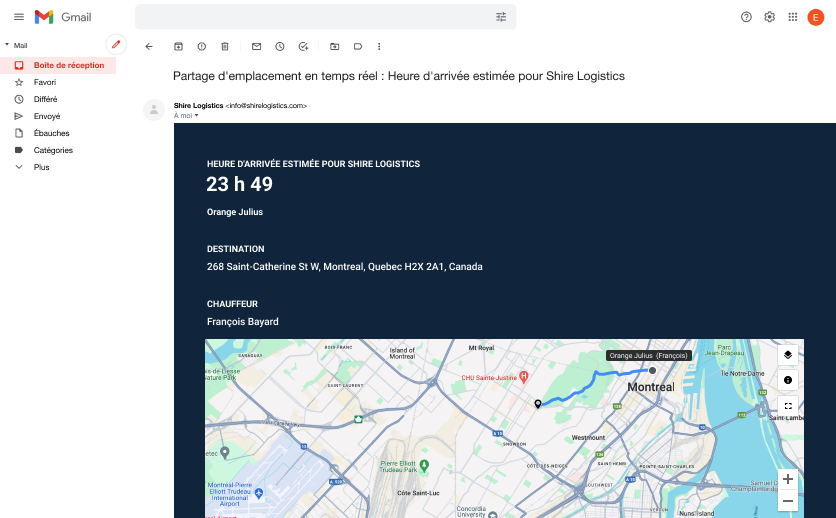The height and width of the screenshot is (518, 836).
Task: Snooze this email with clock icon
Action: (280, 46)
